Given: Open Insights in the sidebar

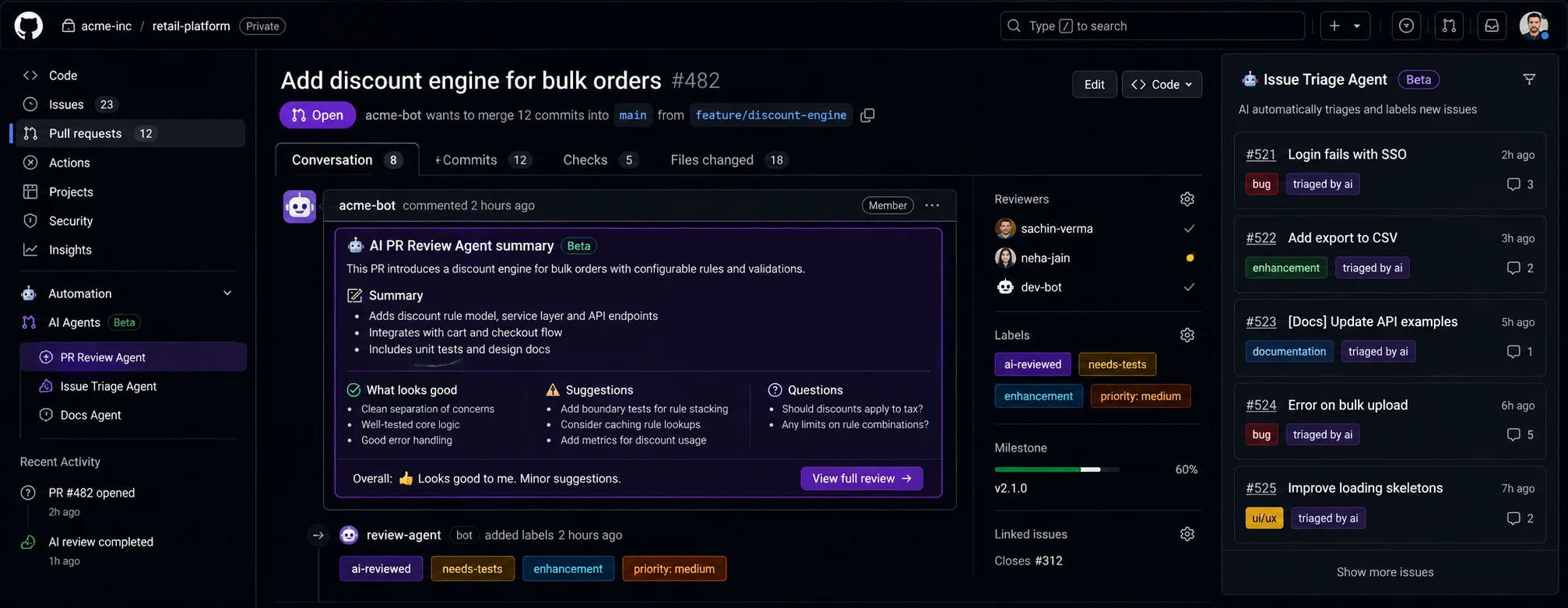Looking at the screenshot, I should [x=130, y=250].
